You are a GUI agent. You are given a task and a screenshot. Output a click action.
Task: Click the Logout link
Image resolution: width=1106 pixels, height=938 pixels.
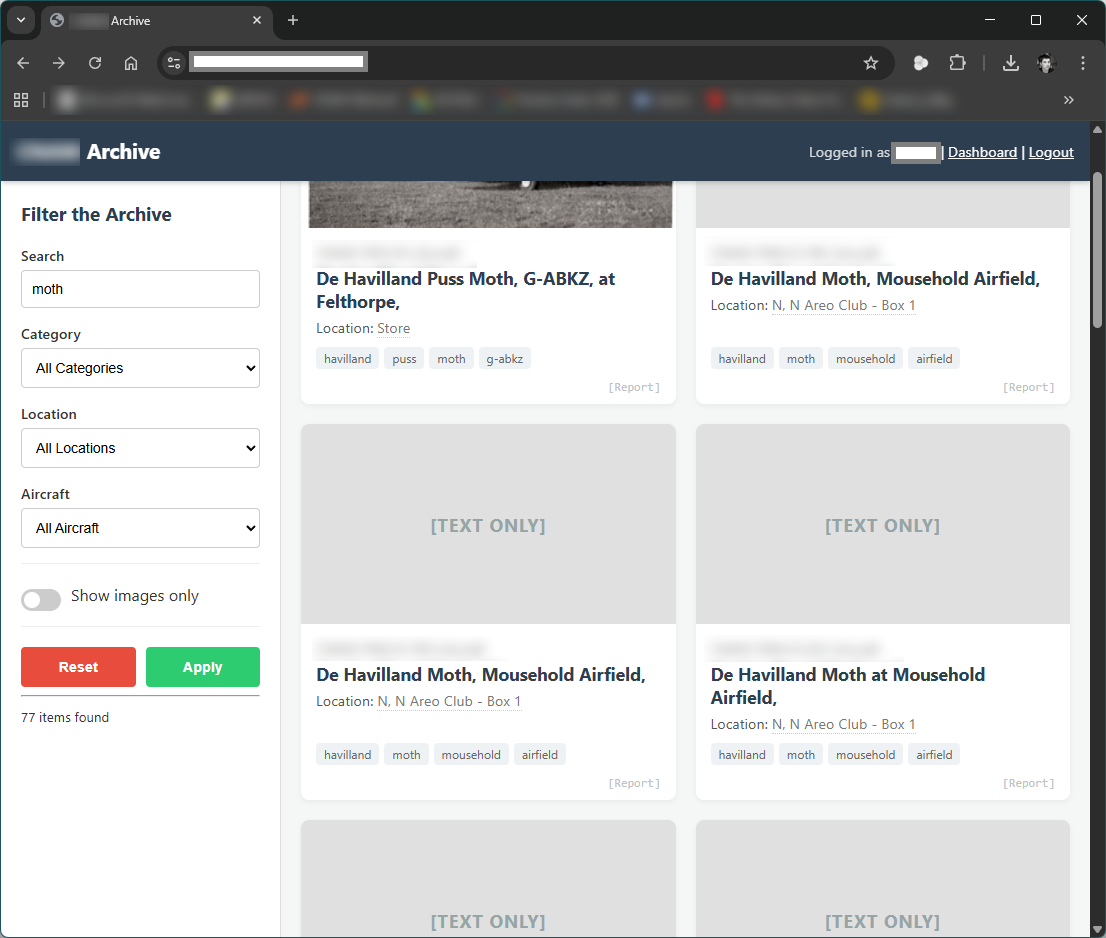coord(1050,152)
